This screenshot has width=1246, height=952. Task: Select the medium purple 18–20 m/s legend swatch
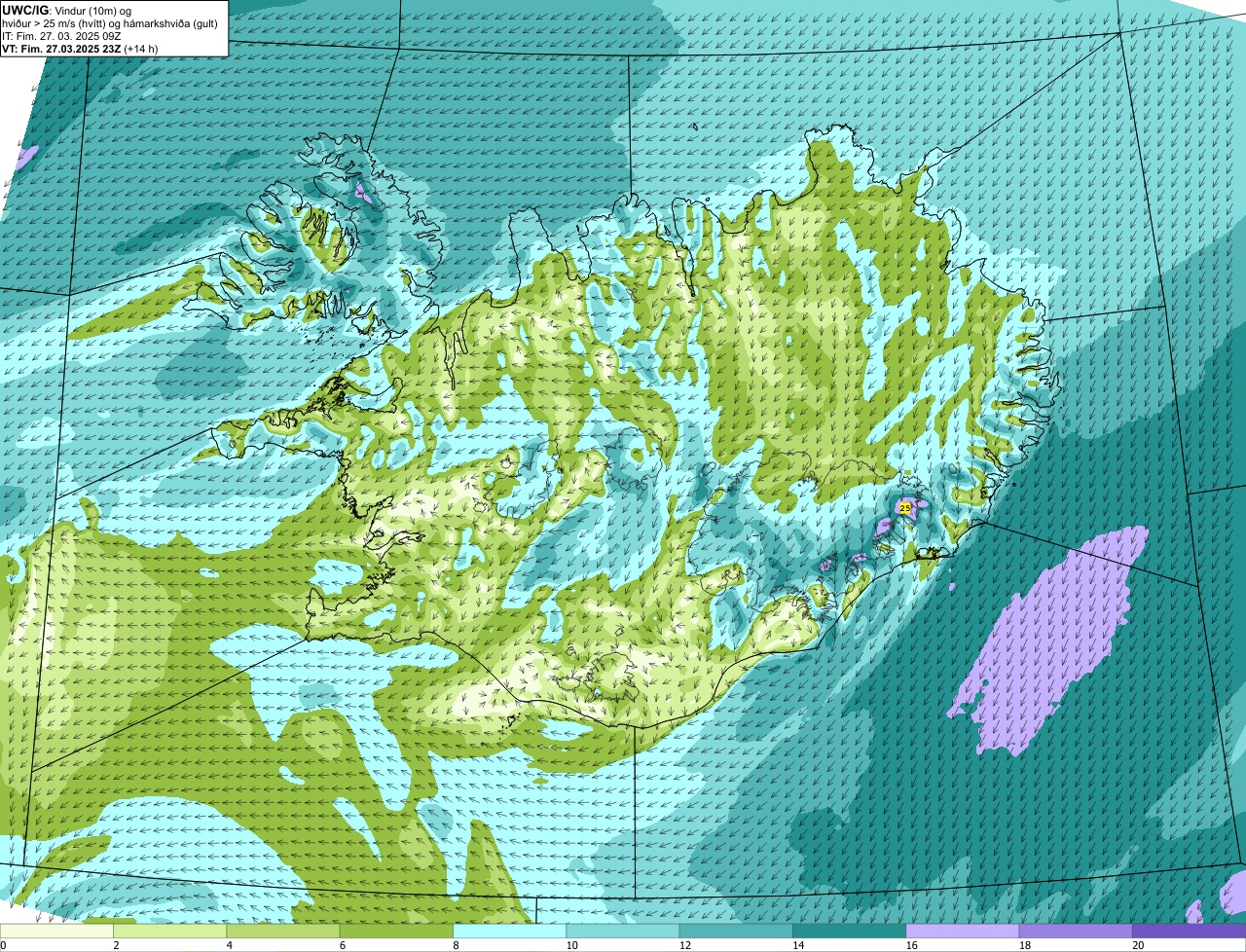click(1076, 932)
